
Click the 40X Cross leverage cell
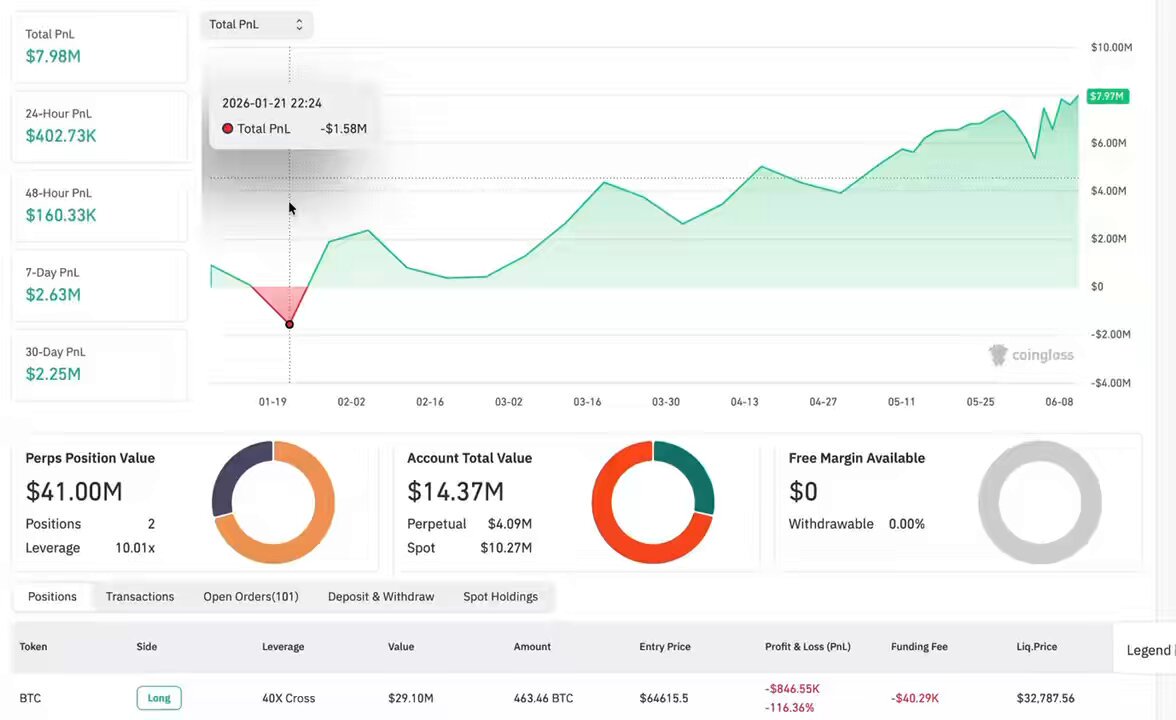tap(288, 698)
